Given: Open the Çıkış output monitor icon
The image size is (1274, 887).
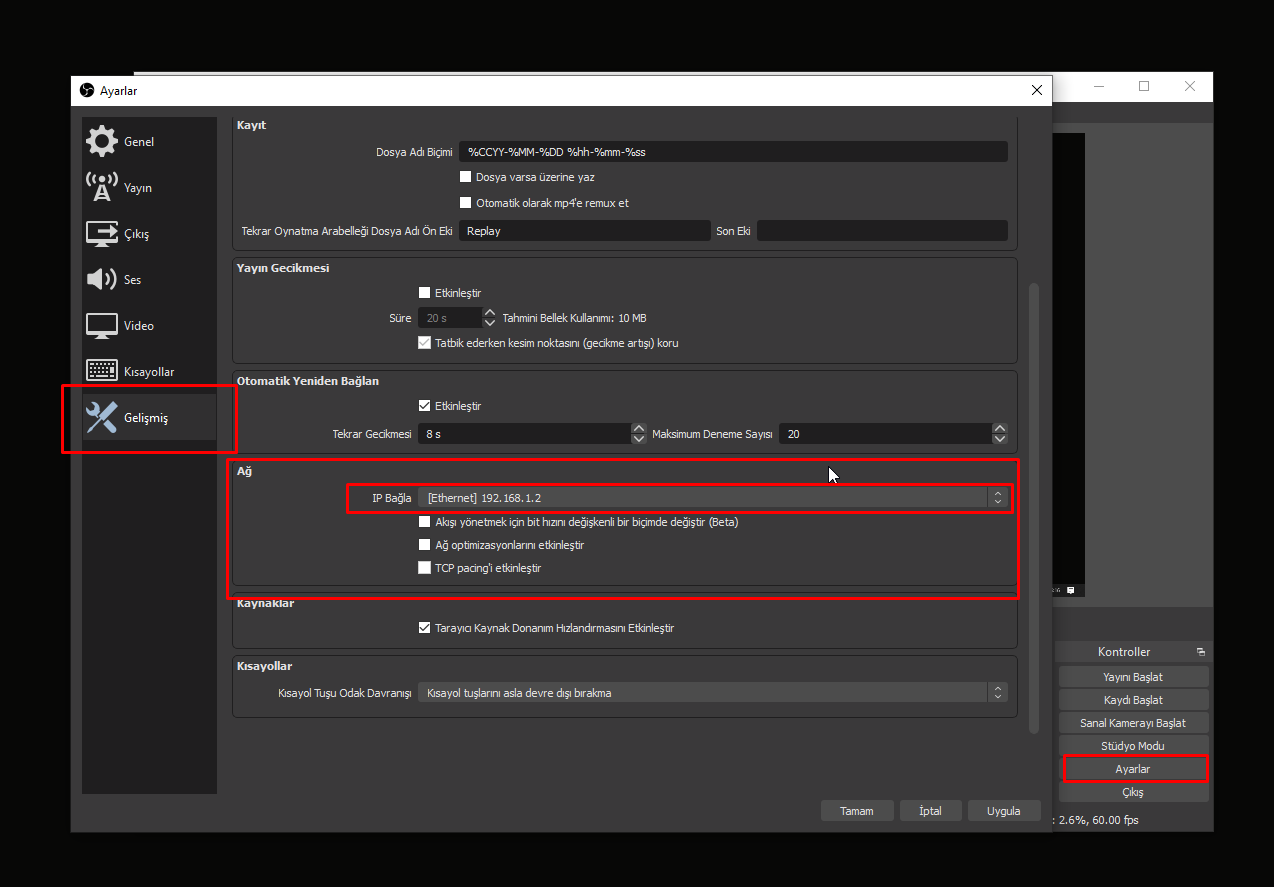Looking at the screenshot, I should click(x=102, y=234).
